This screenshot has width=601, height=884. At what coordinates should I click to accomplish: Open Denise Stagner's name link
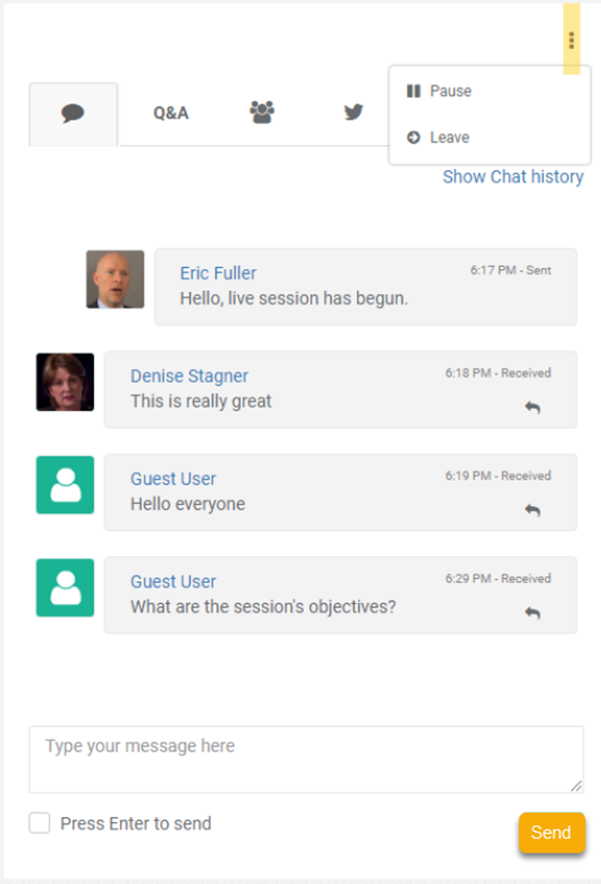point(189,376)
